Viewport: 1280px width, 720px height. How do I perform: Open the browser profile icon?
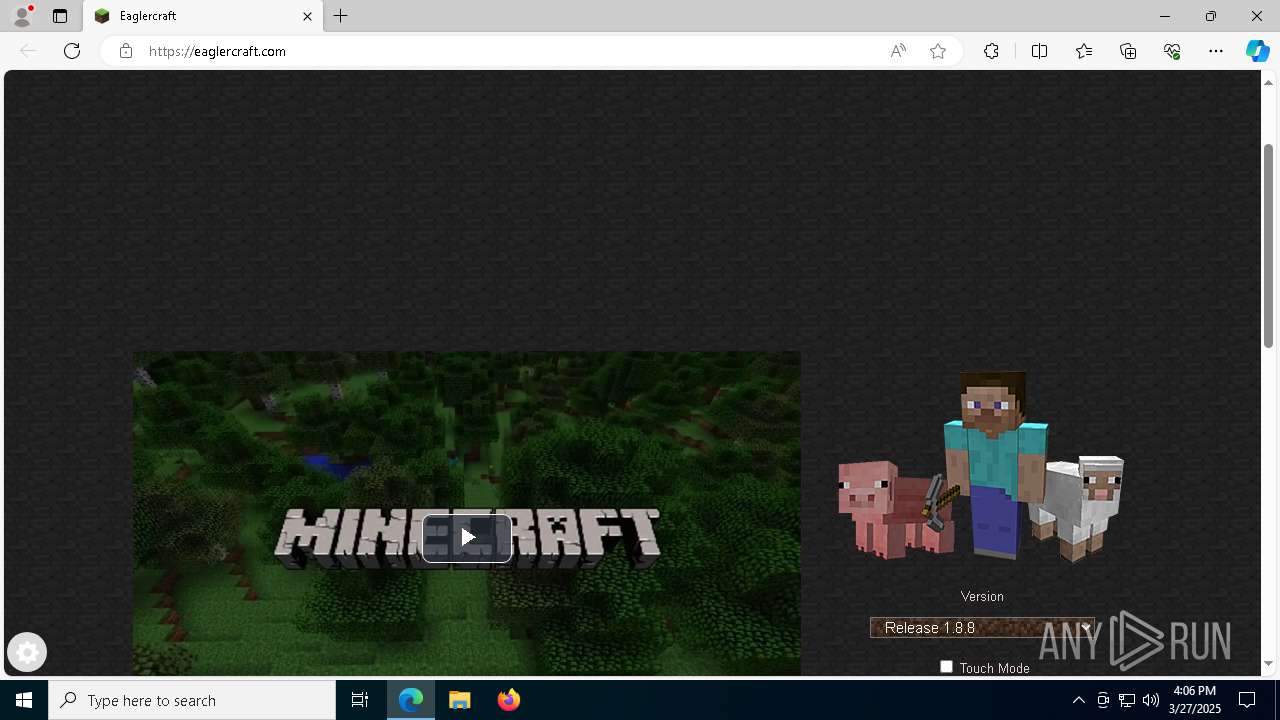(22, 16)
